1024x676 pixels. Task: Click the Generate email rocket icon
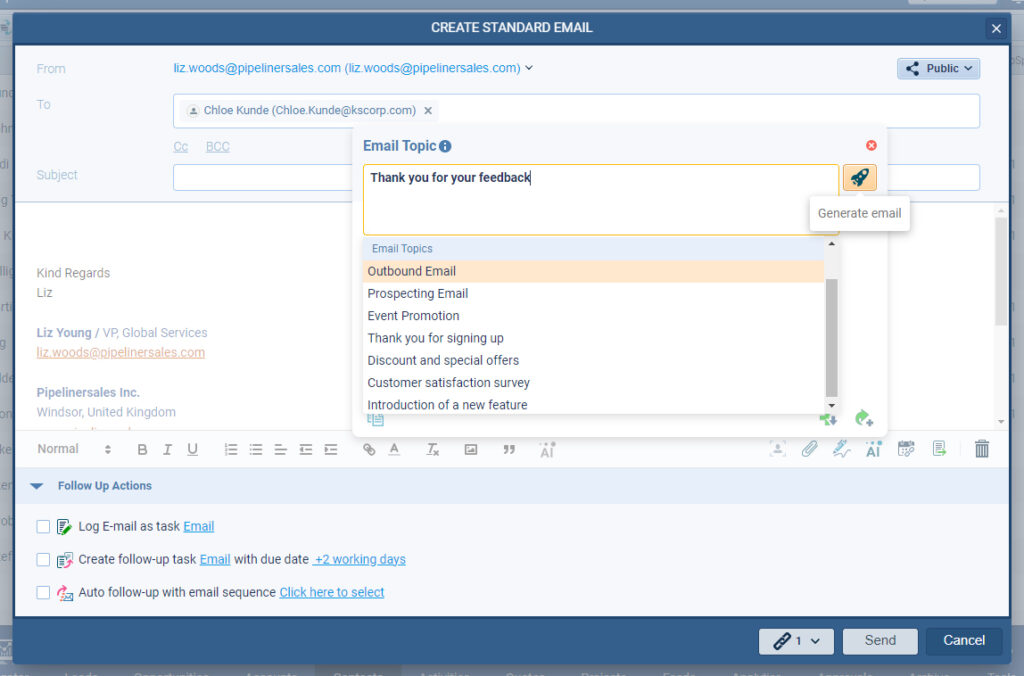point(860,177)
